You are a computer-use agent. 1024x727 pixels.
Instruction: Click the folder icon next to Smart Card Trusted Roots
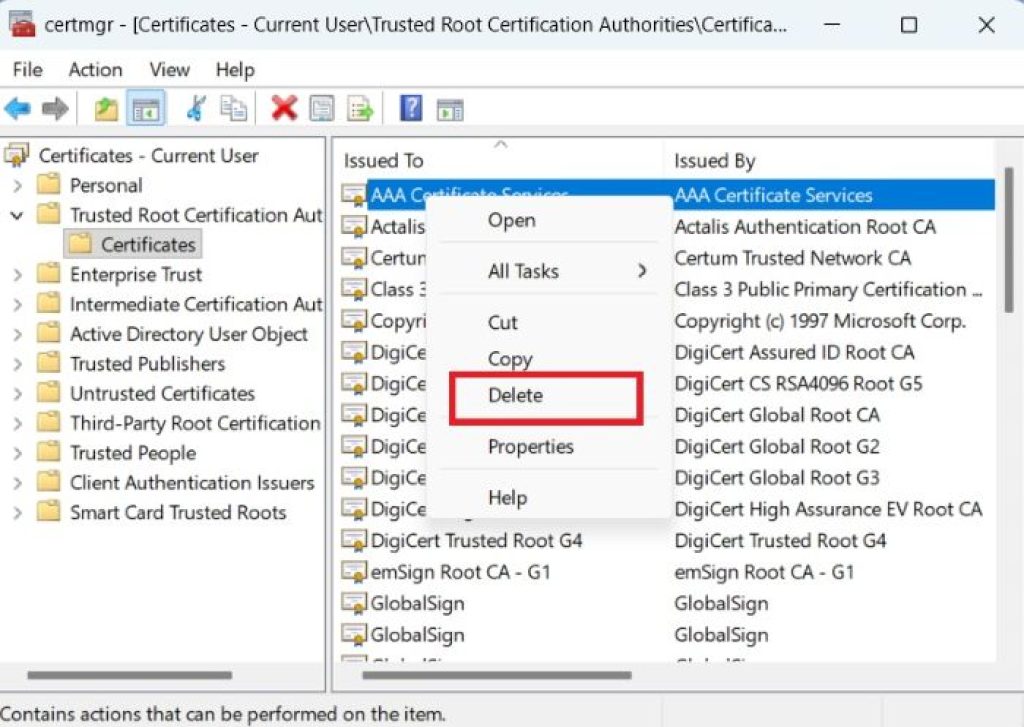48,512
